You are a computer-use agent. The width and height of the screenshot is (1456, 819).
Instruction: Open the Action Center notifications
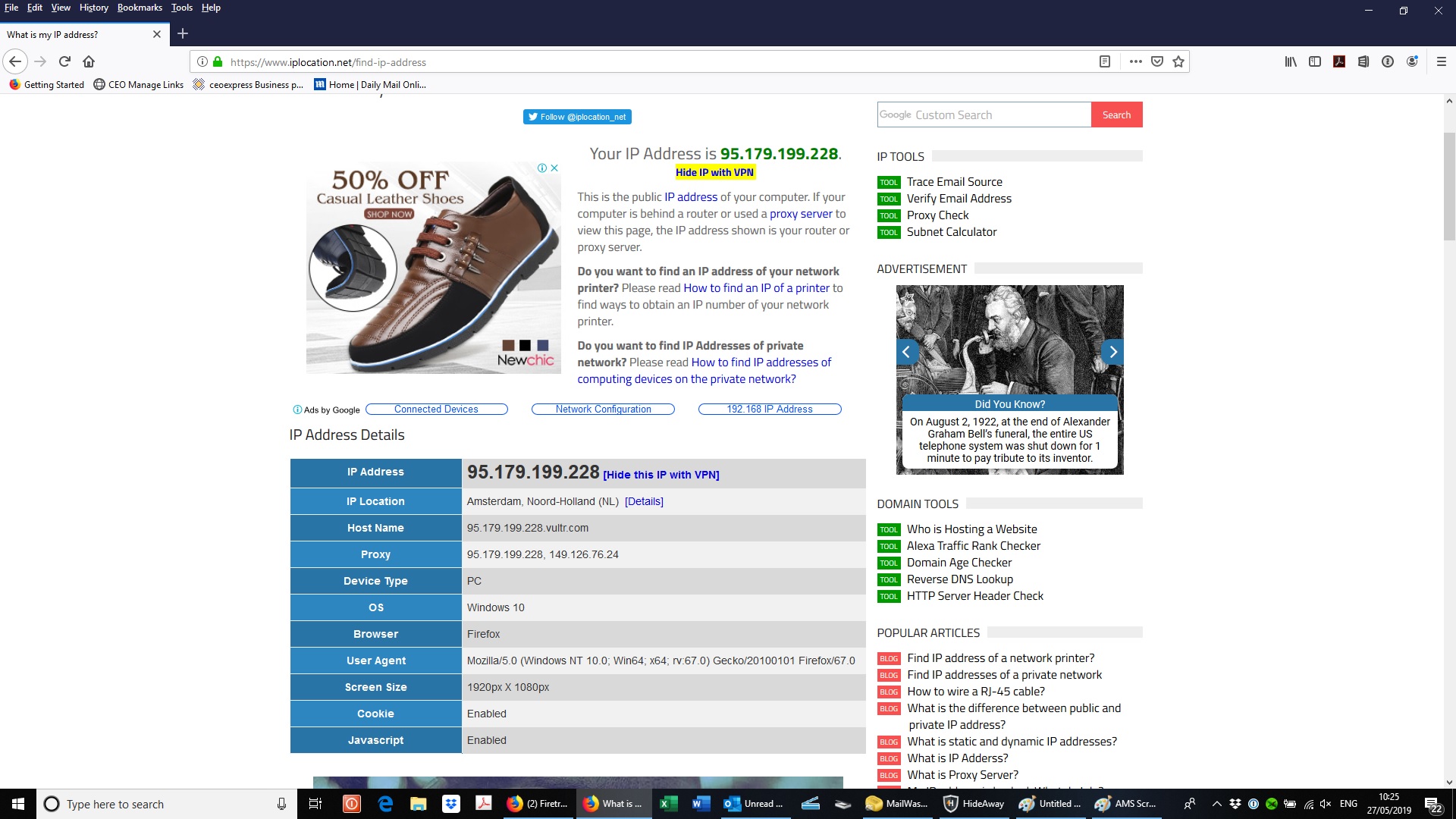[x=1432, y=804]
